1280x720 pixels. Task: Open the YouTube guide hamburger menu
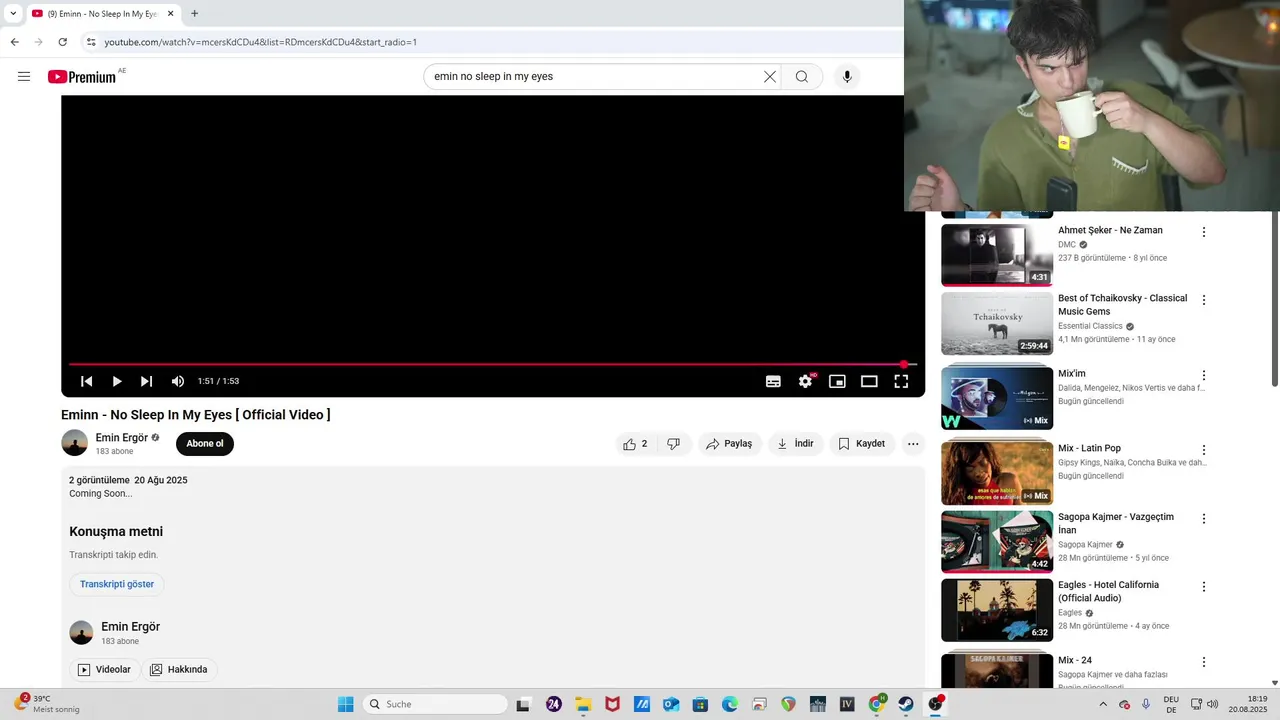coord(24,77)
